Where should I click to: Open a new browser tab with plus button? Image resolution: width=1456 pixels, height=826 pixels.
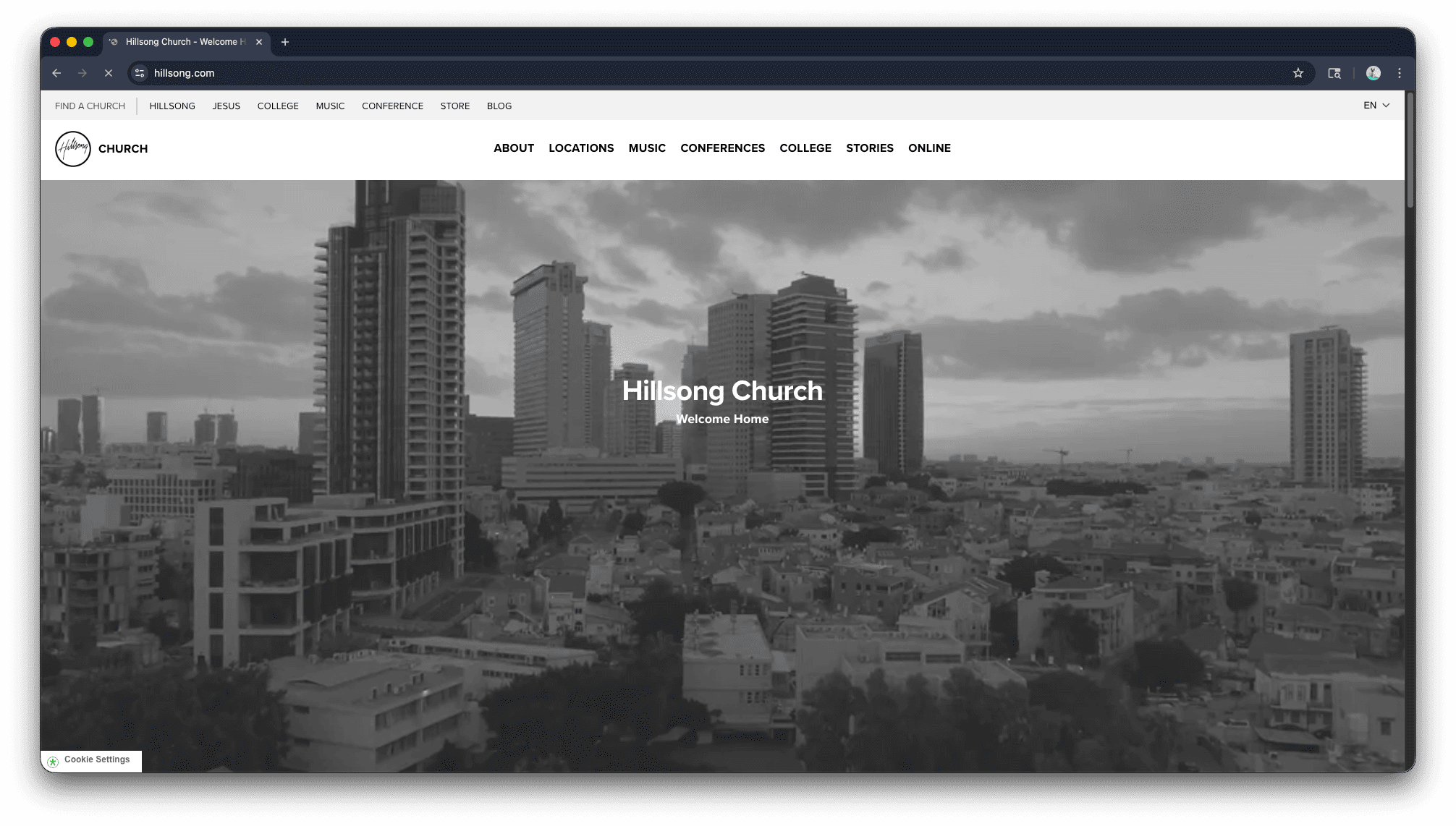285,41
